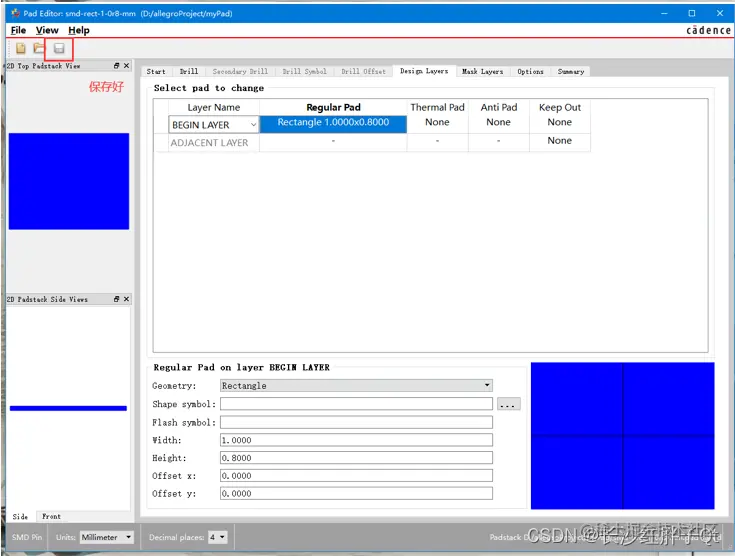Open the View menu
Image resolution: width=735 pixels, height=556 pixels.
tap(47, 30)
